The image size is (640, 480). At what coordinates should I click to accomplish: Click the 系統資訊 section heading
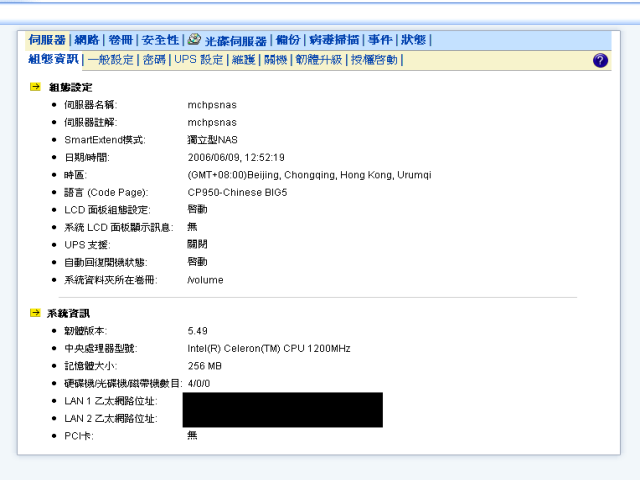point(69,313)
